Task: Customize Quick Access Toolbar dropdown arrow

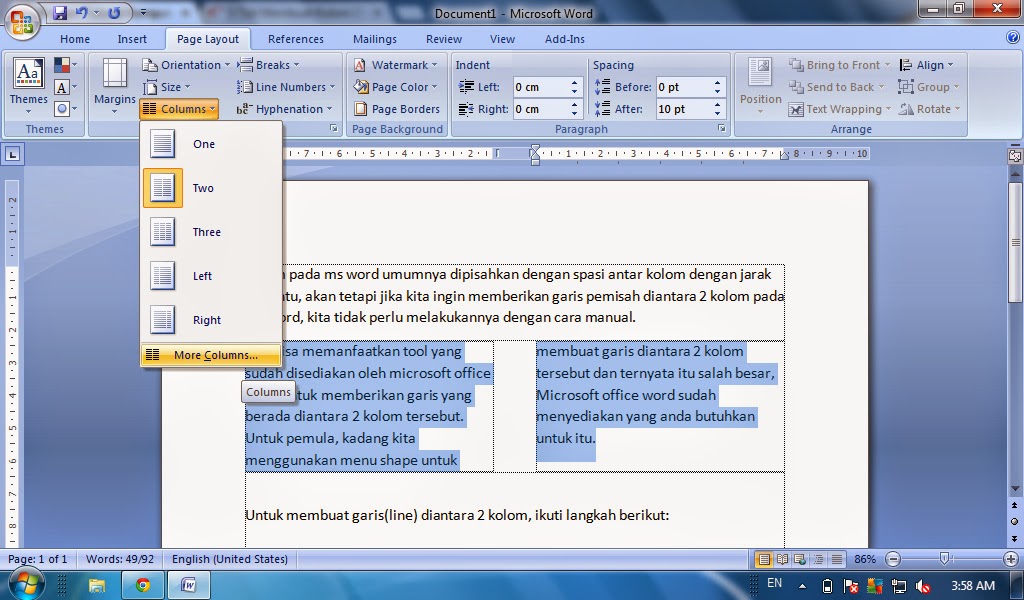Action: click(143, 12)
